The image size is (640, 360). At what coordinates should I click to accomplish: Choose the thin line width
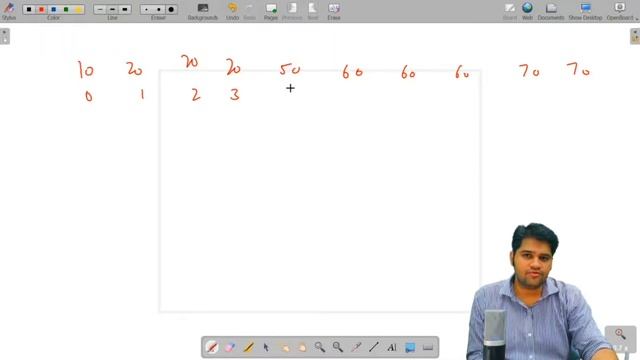[100, 9]
